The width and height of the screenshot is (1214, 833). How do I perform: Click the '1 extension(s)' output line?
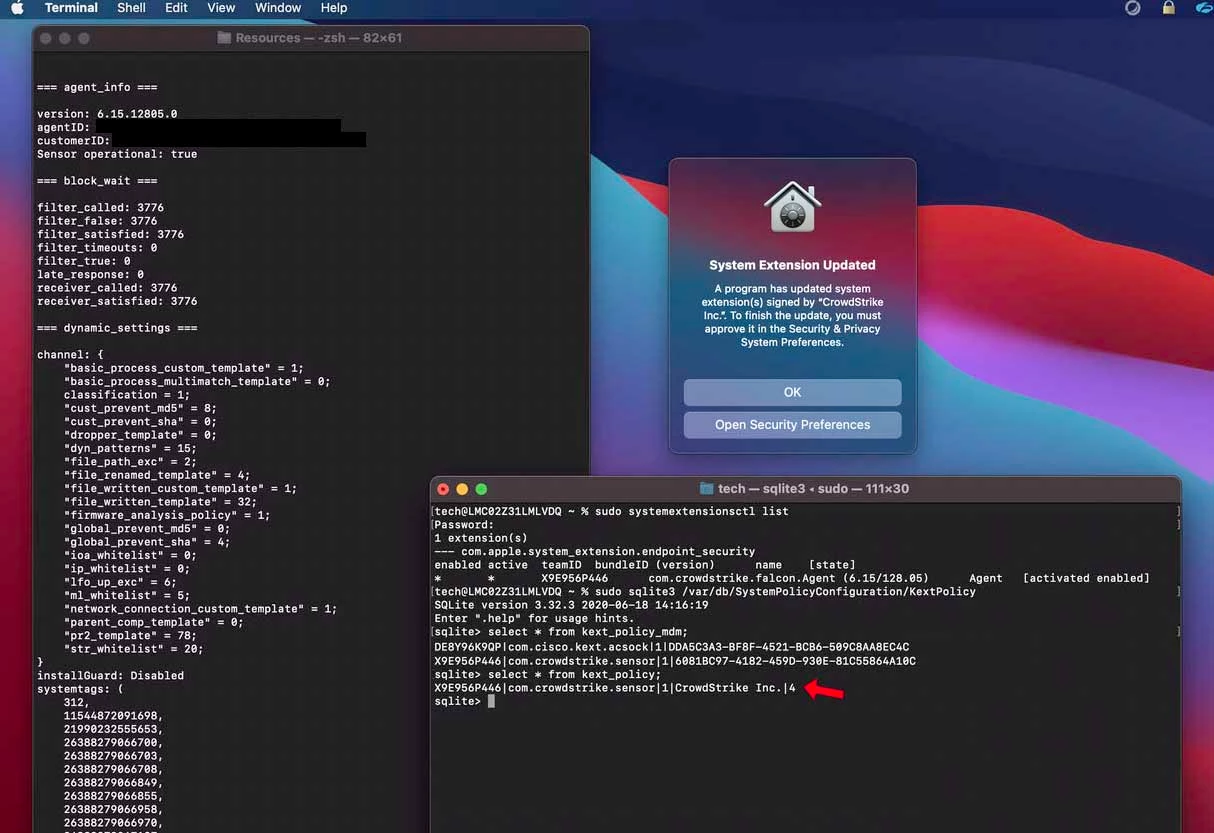click(x=480, y=538)
